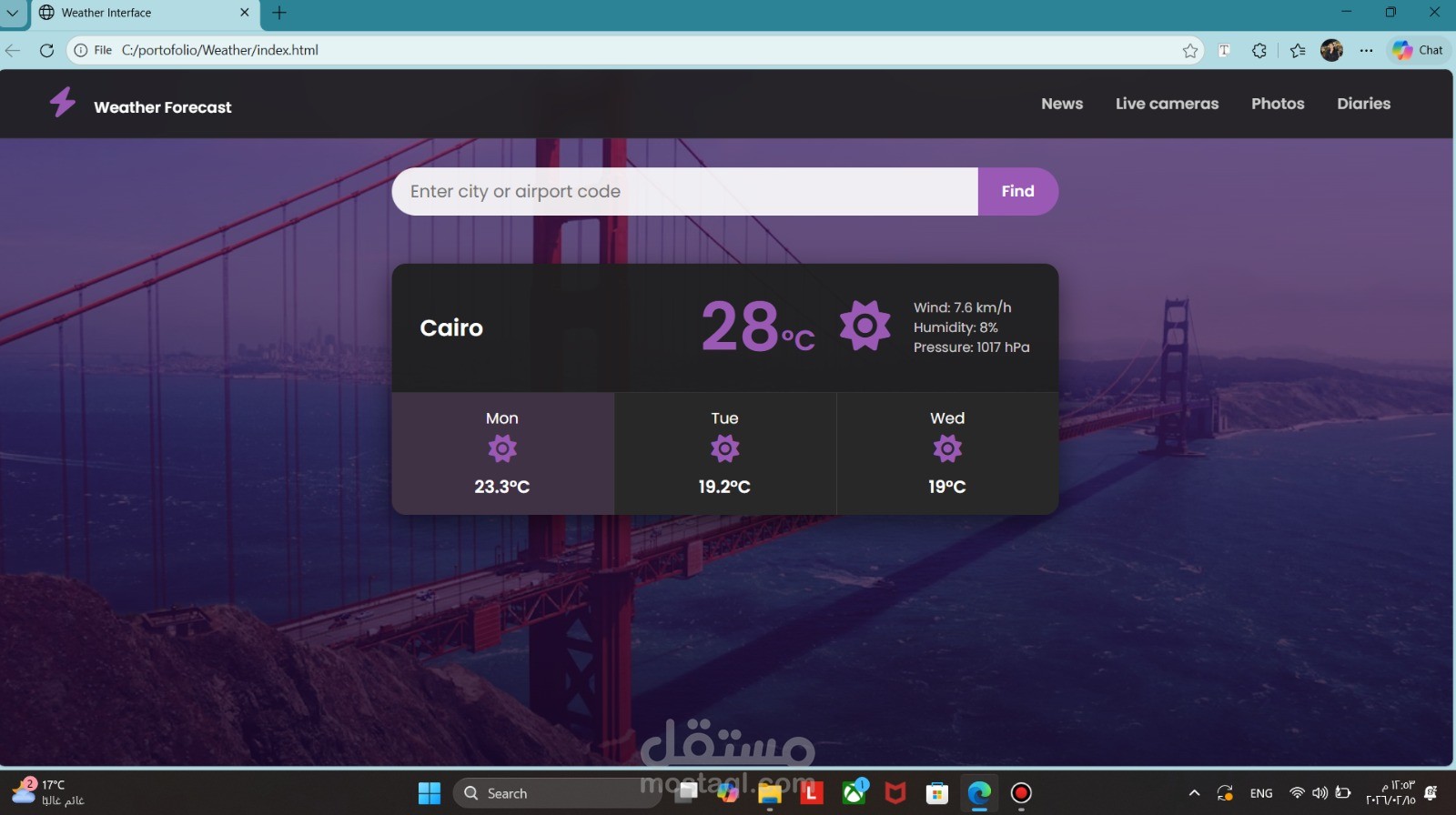Click the taskbar Search box
1456x815 pixels.
coord(557,793)
